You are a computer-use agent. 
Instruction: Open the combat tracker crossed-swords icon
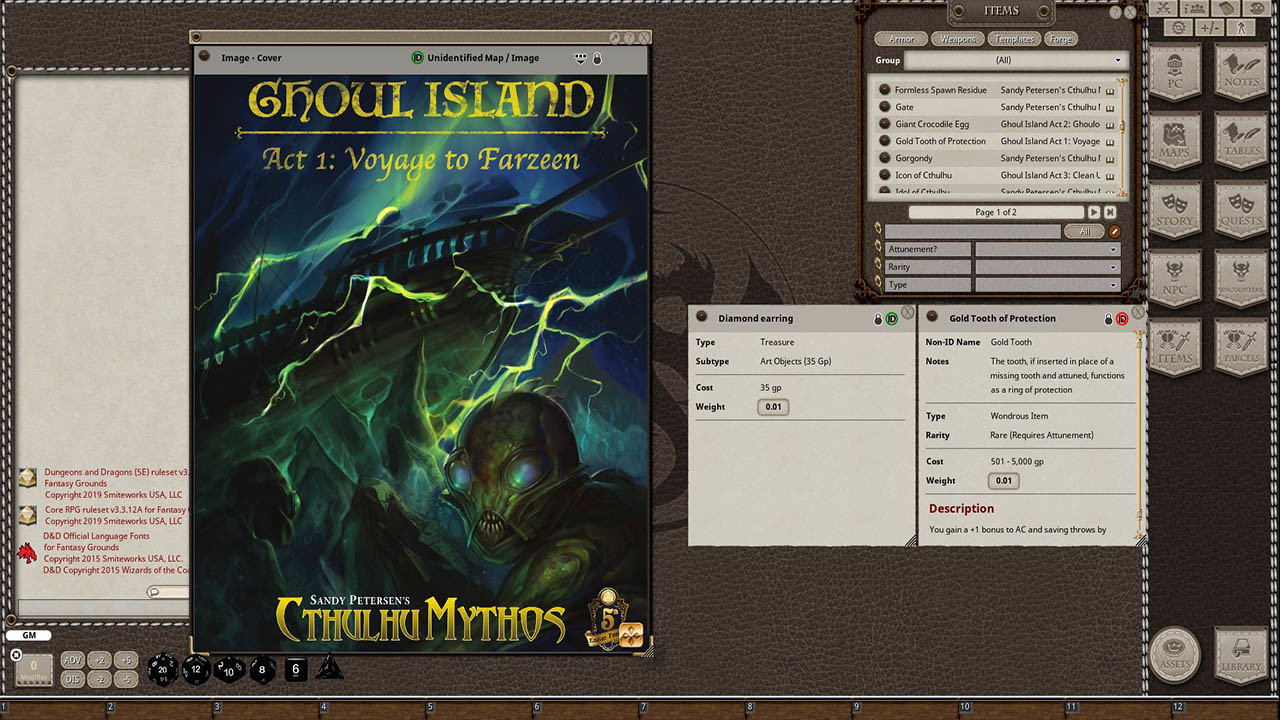pos(1163,8)
